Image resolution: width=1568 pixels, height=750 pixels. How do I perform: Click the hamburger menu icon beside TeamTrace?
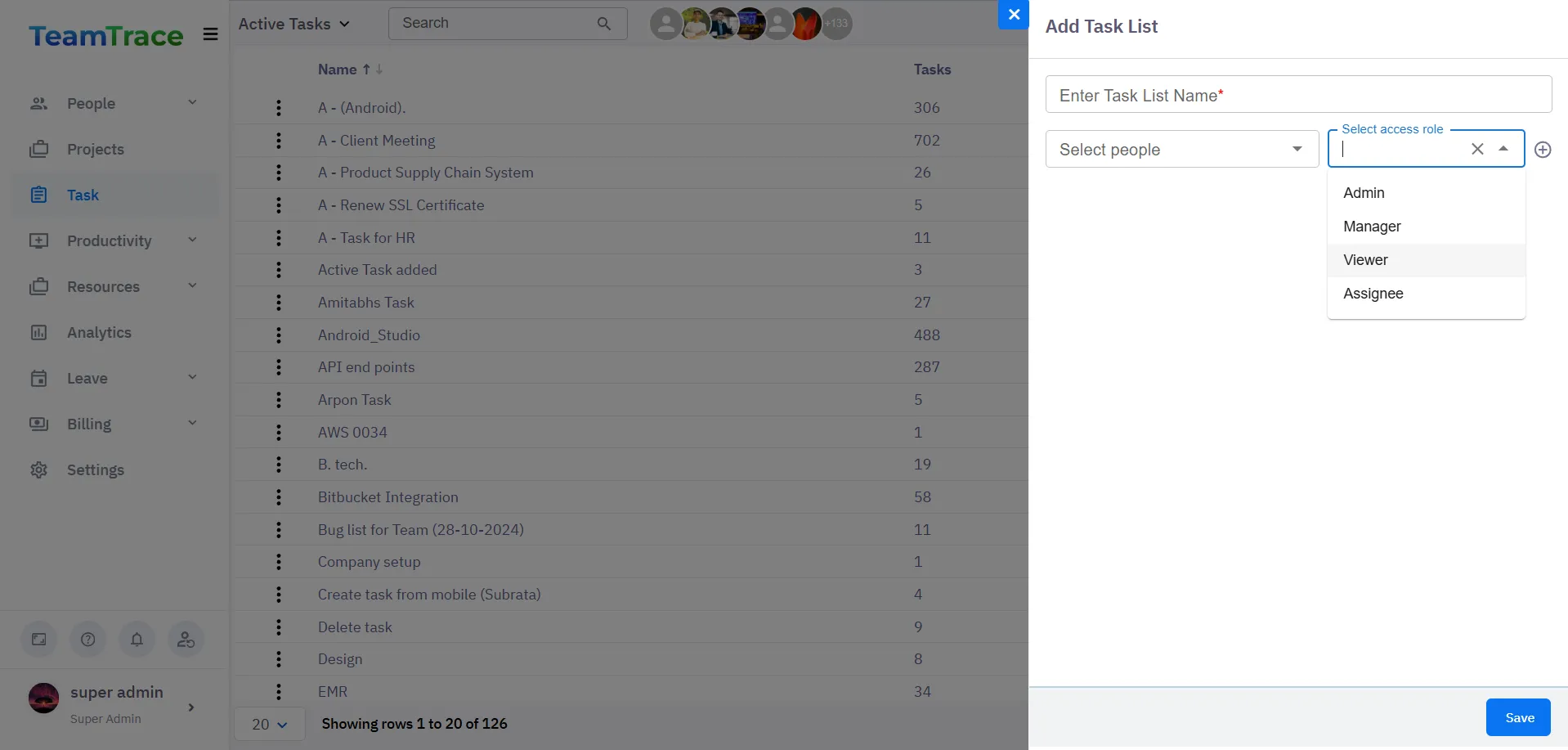[x=210, y=34]
